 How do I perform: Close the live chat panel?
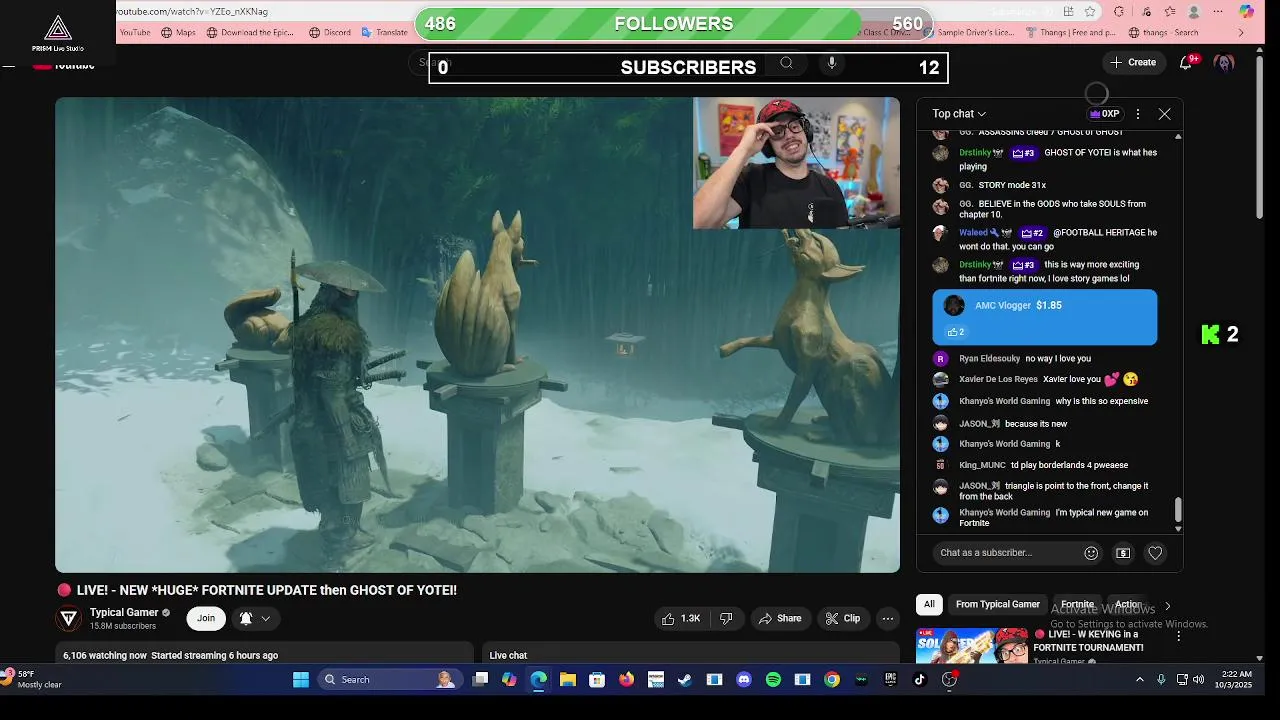(x=1164, y=114)
